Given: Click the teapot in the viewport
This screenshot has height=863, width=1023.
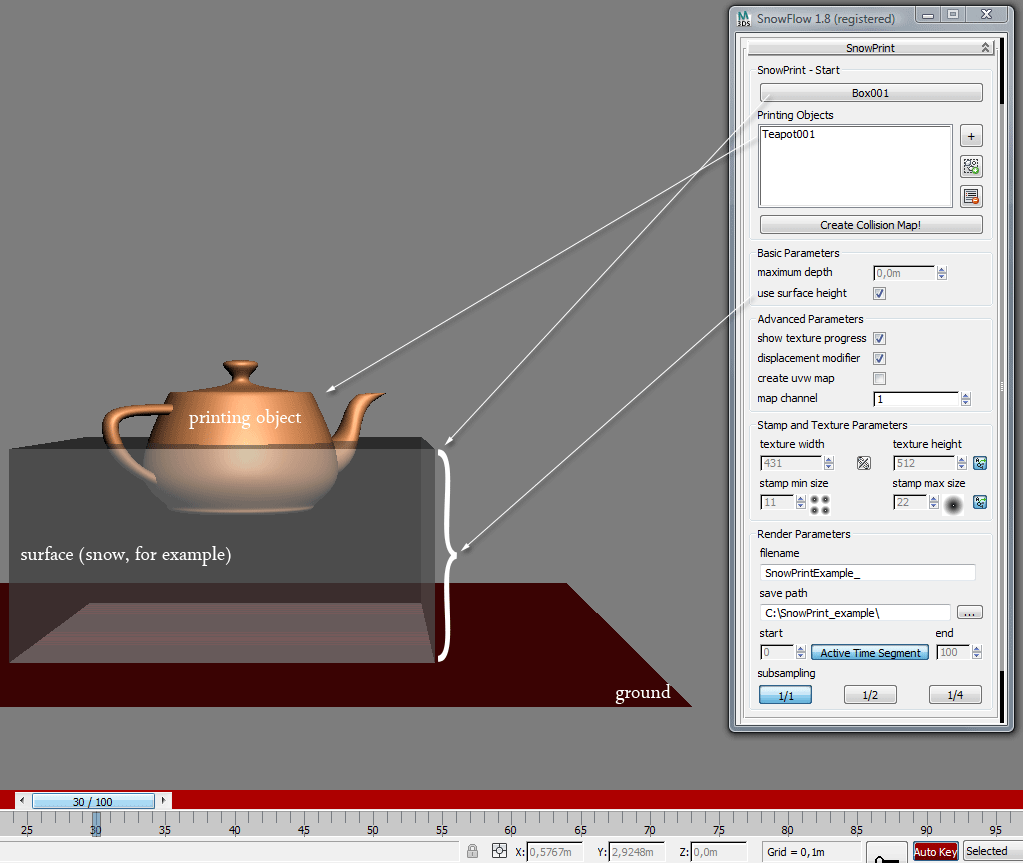Looking at the screenshot, I should coord(244,435).
